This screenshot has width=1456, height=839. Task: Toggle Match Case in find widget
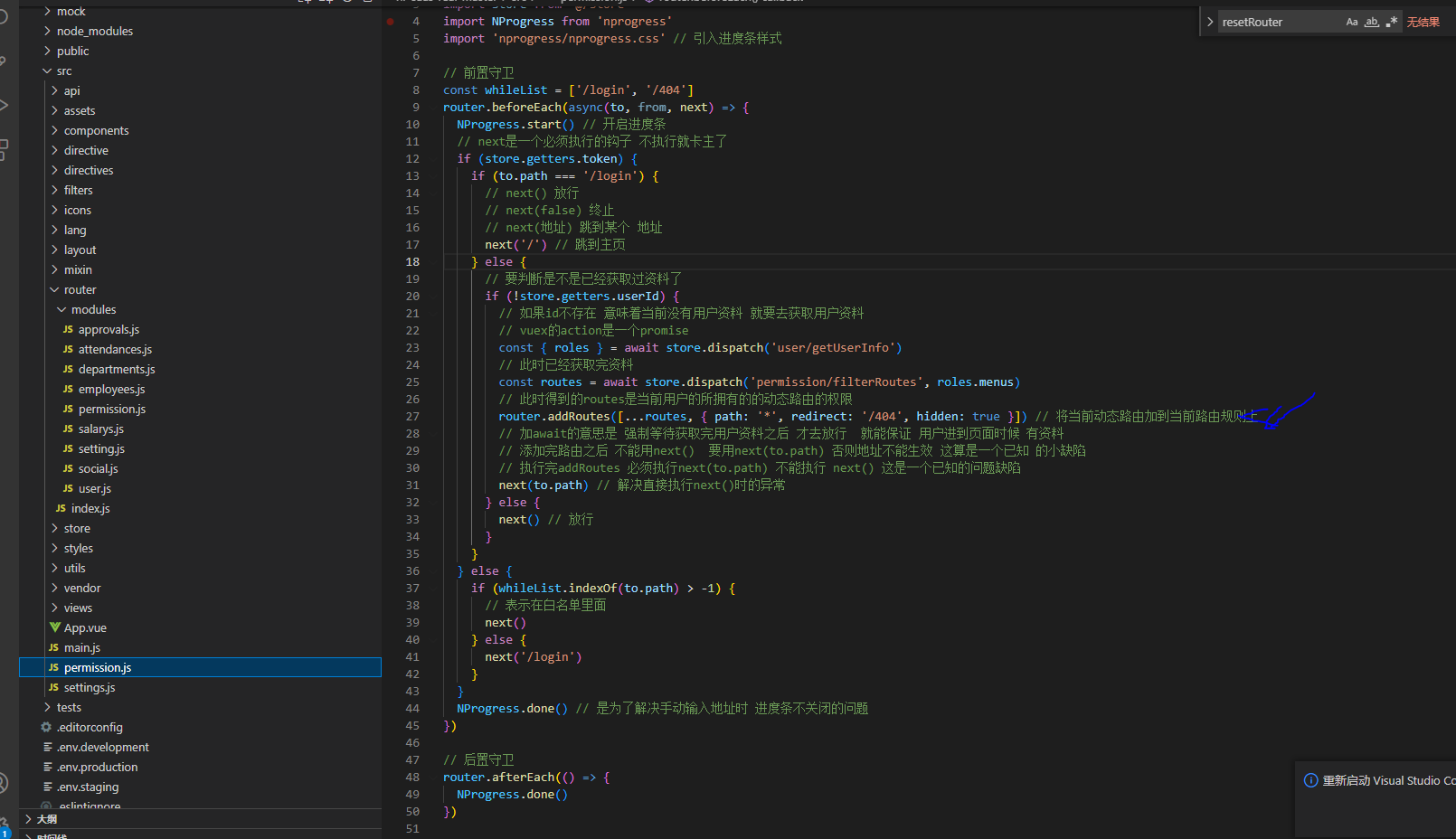(1352, 22)
